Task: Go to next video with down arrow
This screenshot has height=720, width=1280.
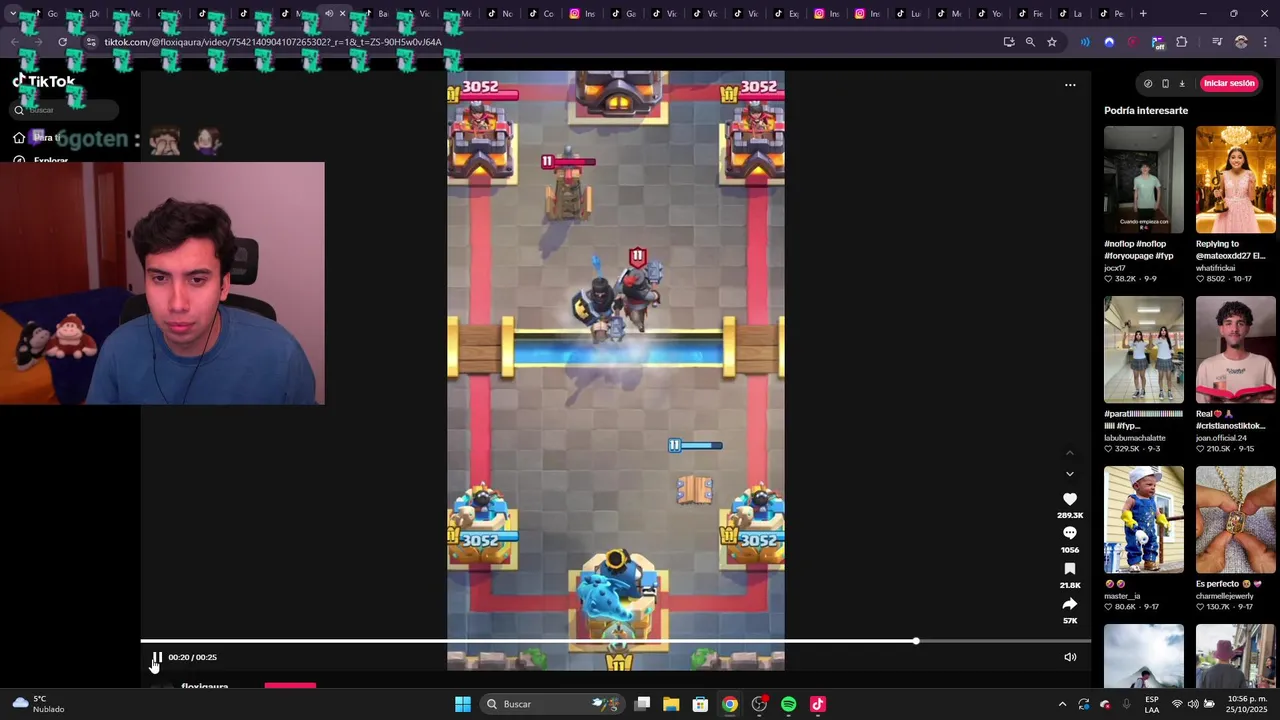Action: click(1070, 474)
